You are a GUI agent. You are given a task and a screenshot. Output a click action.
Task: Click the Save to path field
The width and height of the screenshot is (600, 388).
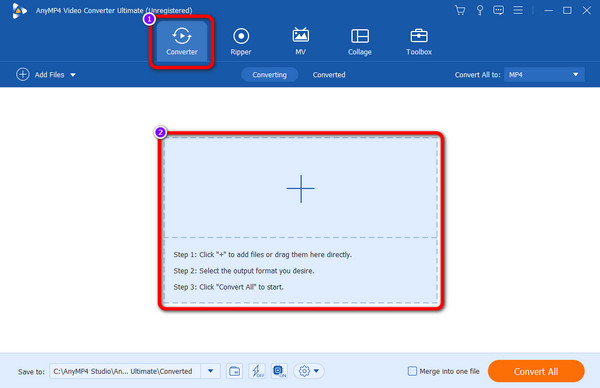pyautogui.click(x=125, y=371)
